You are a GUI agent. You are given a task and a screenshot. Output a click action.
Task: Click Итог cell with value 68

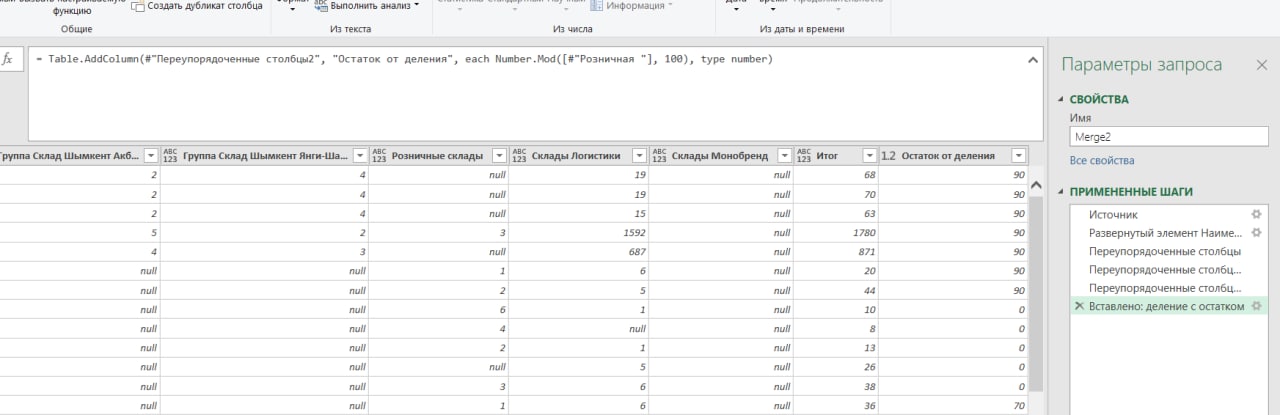(x=836, y=175)
